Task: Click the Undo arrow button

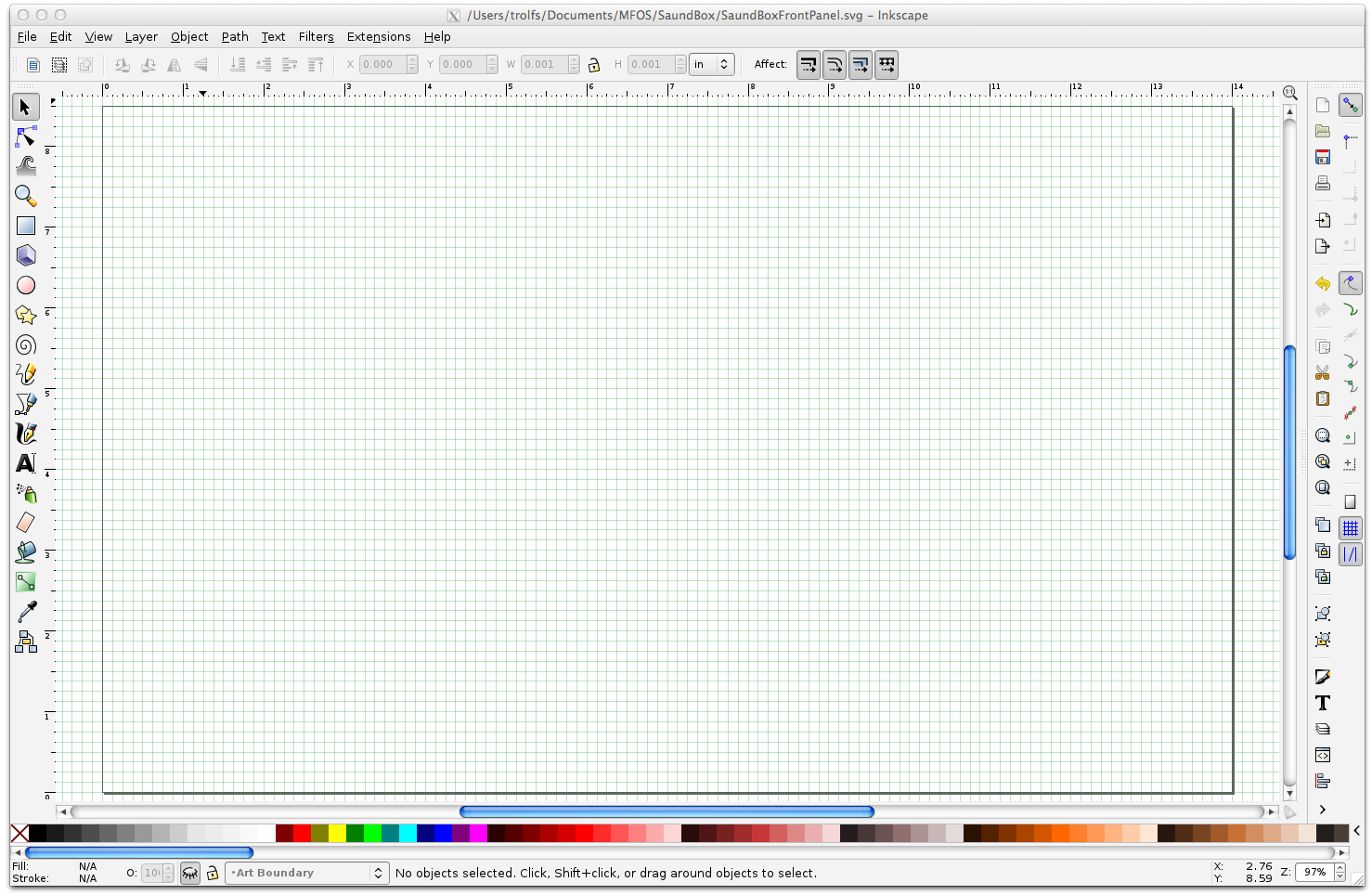Action: 1323,284
